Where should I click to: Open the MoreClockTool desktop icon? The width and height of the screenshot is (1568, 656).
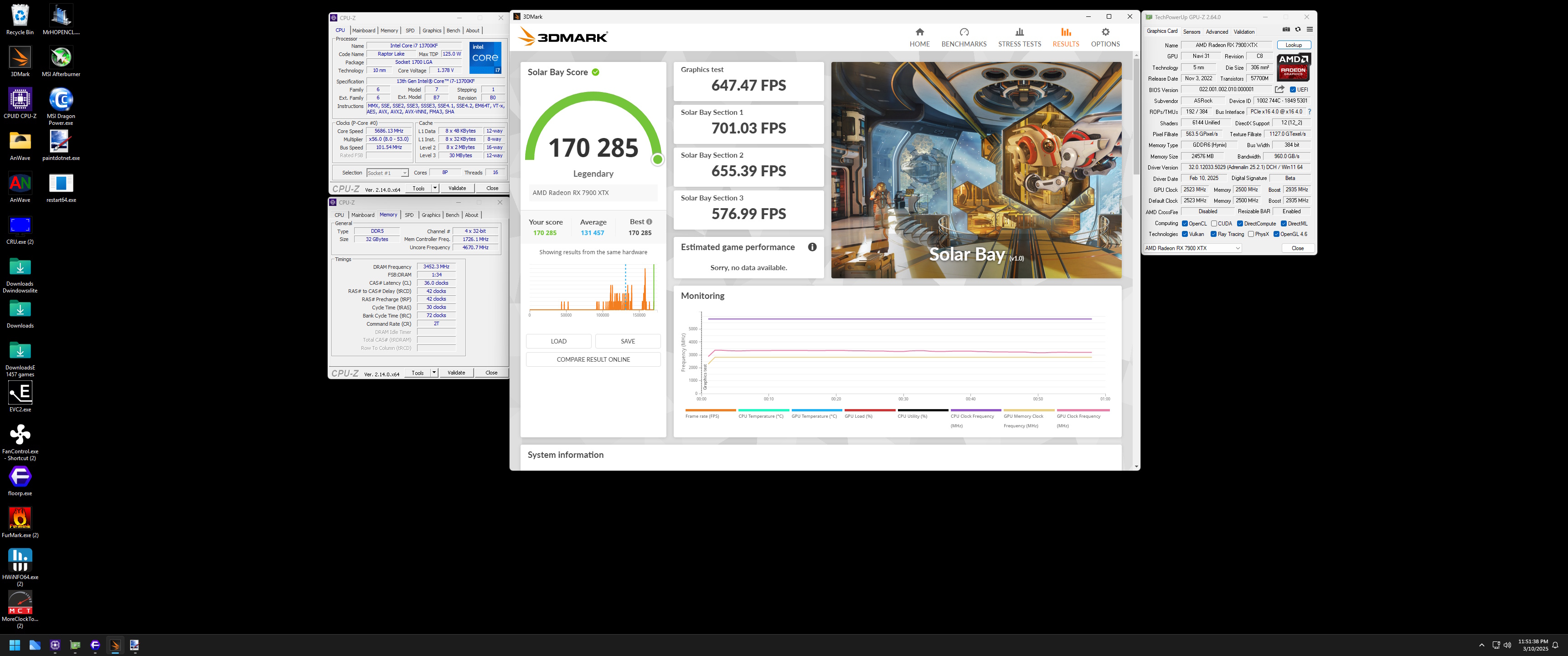(x=20, y=609)
